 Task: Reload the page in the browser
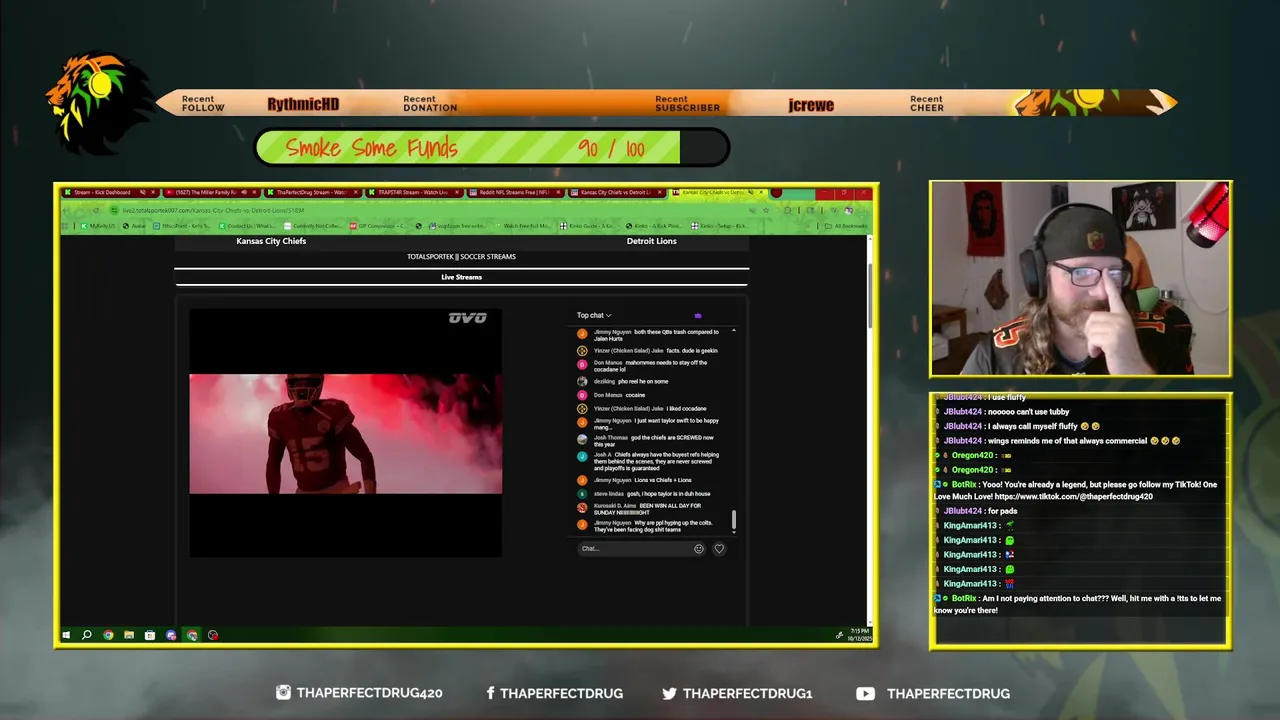coord(96,210)
